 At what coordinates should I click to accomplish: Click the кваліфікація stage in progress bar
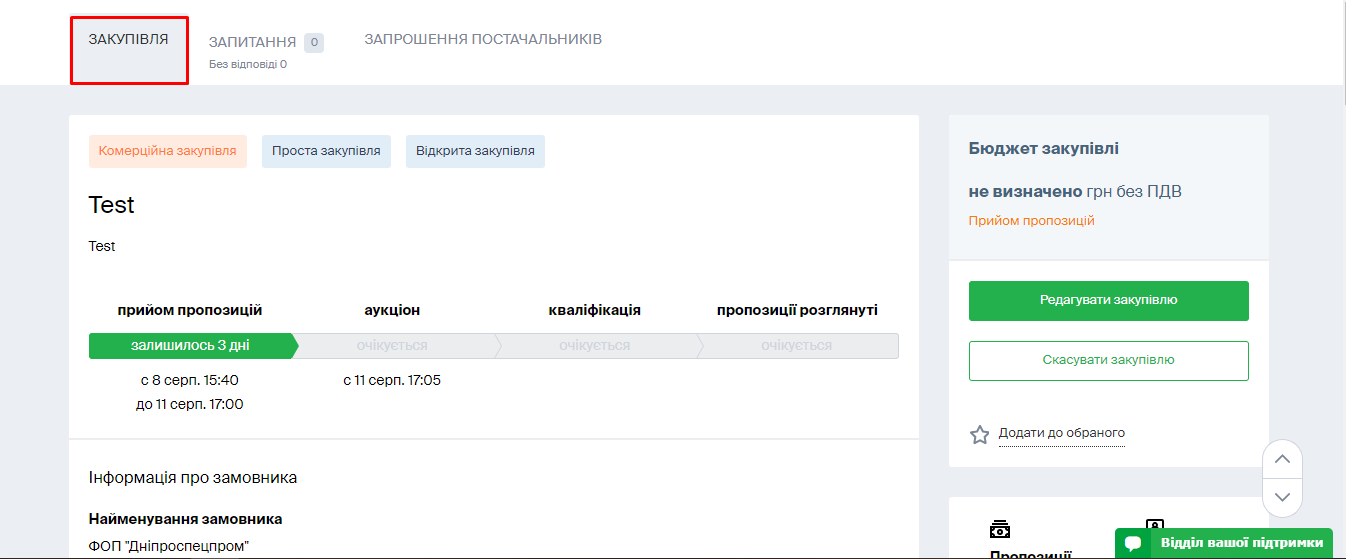tap(595, 346)
